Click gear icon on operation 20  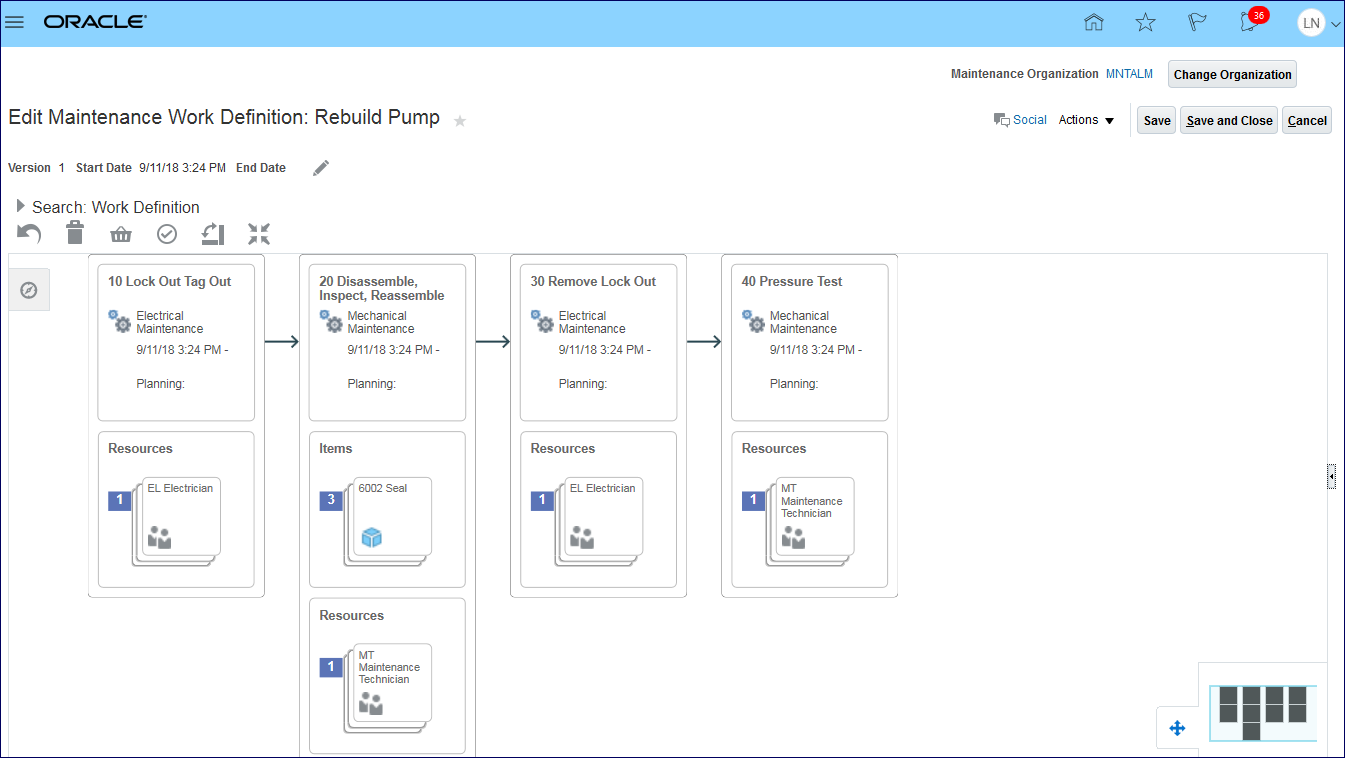click(x=331, y=322)
